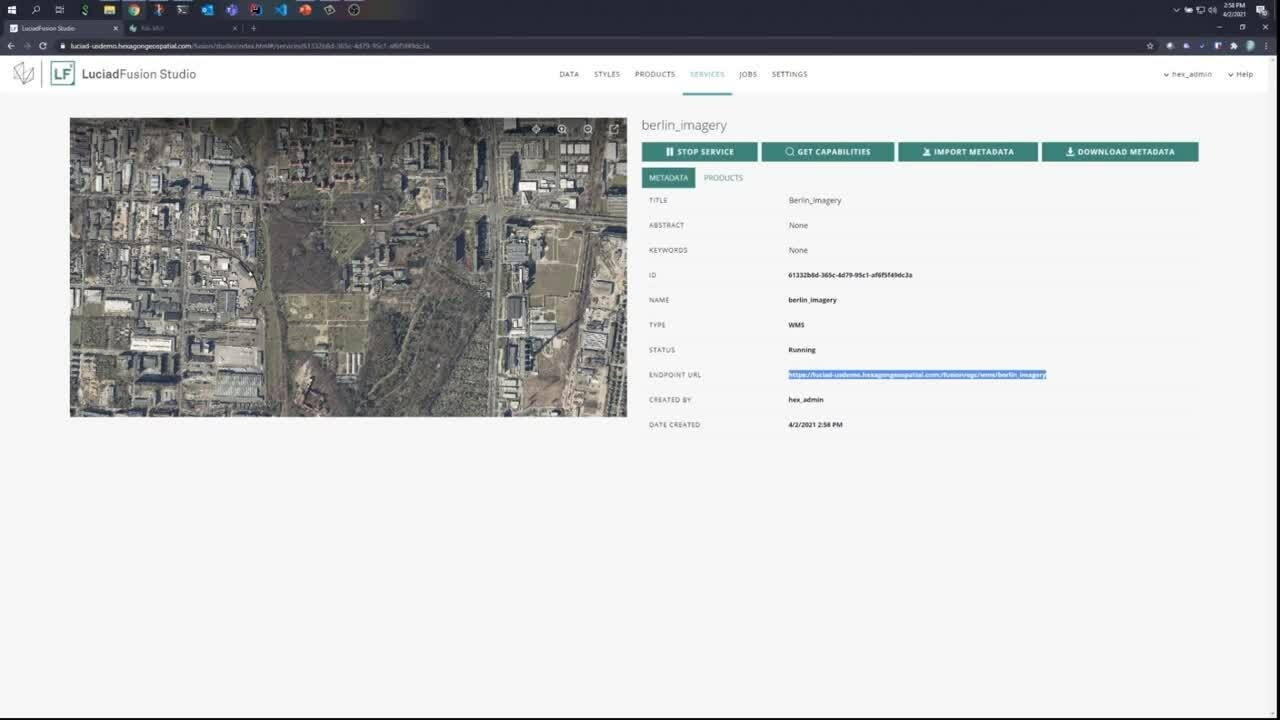1280x720 pixels.
Task: Click the berlin_imagery service heading
Action: point(684,126)
